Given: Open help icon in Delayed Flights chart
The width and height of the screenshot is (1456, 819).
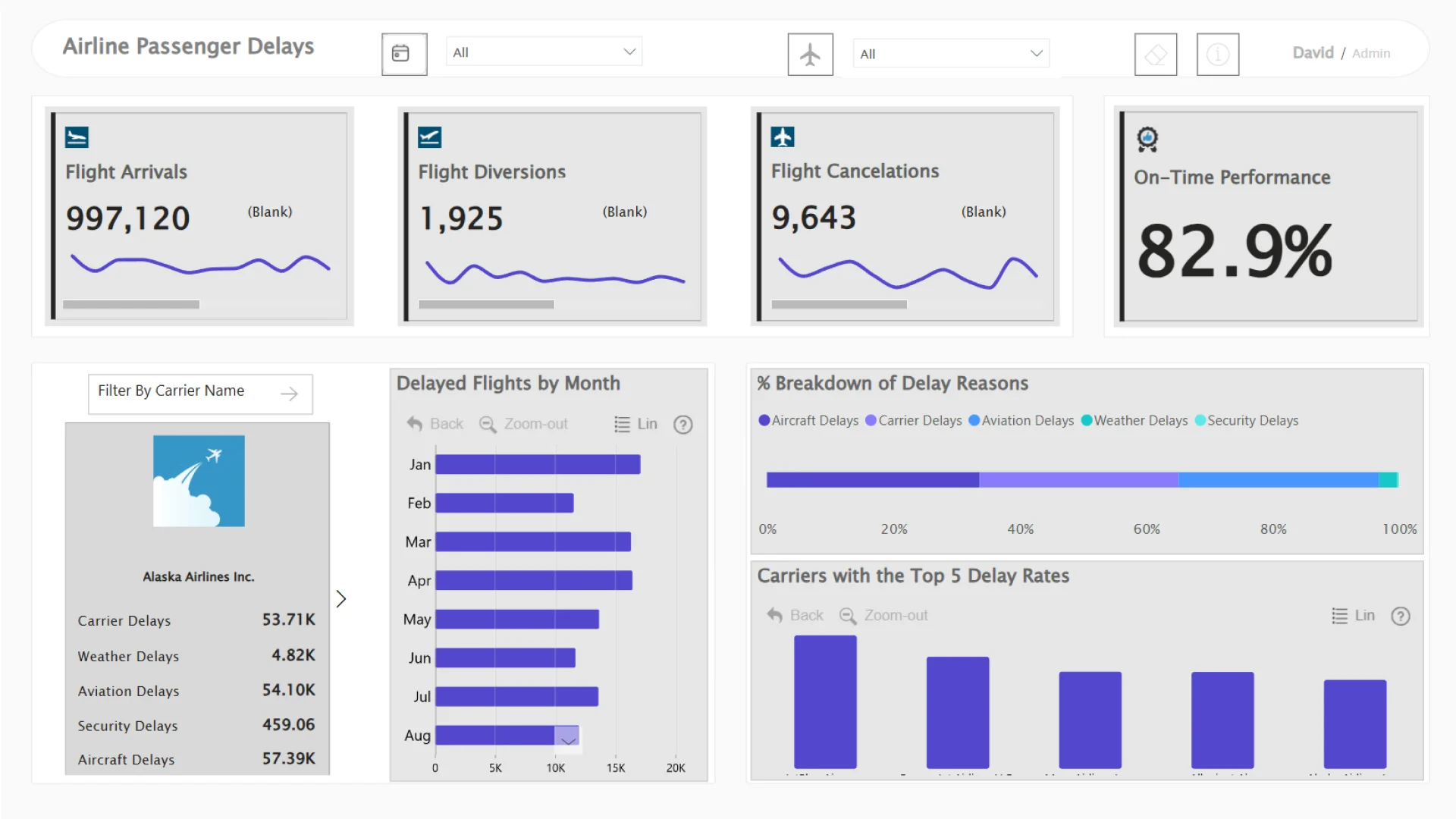Looking at the screenshot, I should pyautogui.click(x=683, y=425).
